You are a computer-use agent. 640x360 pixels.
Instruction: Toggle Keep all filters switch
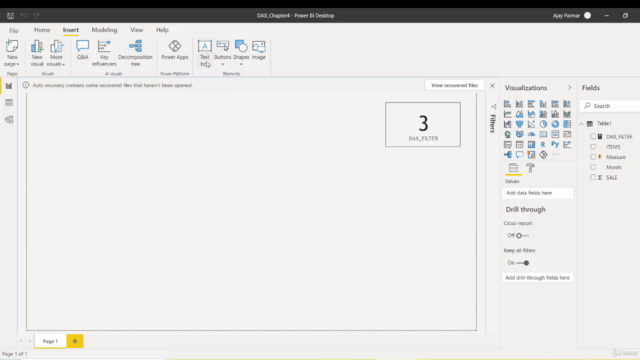click(523, 263)
